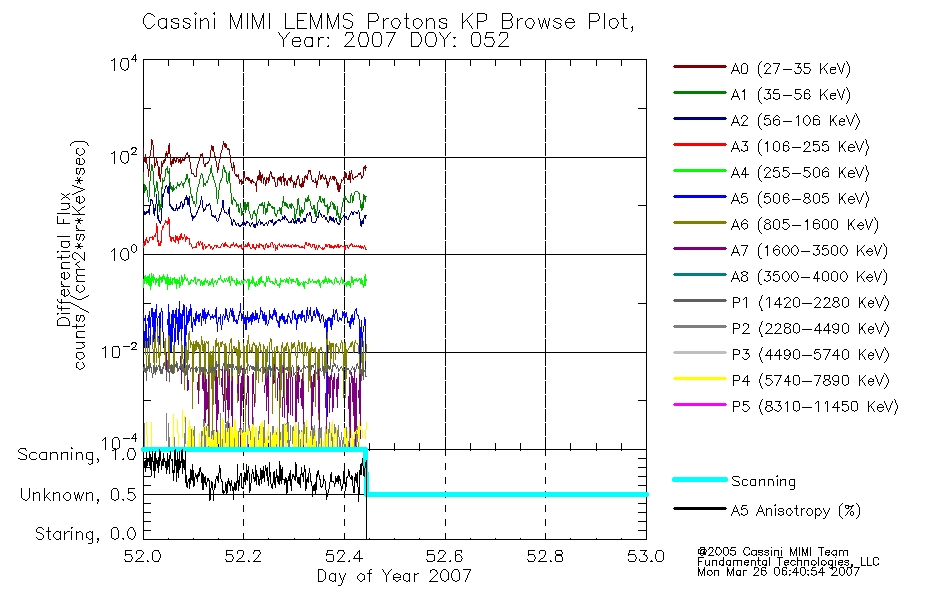The height and width of the screenshot is (600, 950).
Task: Click the red A3 legend line swatch
Action: (699, 145)
